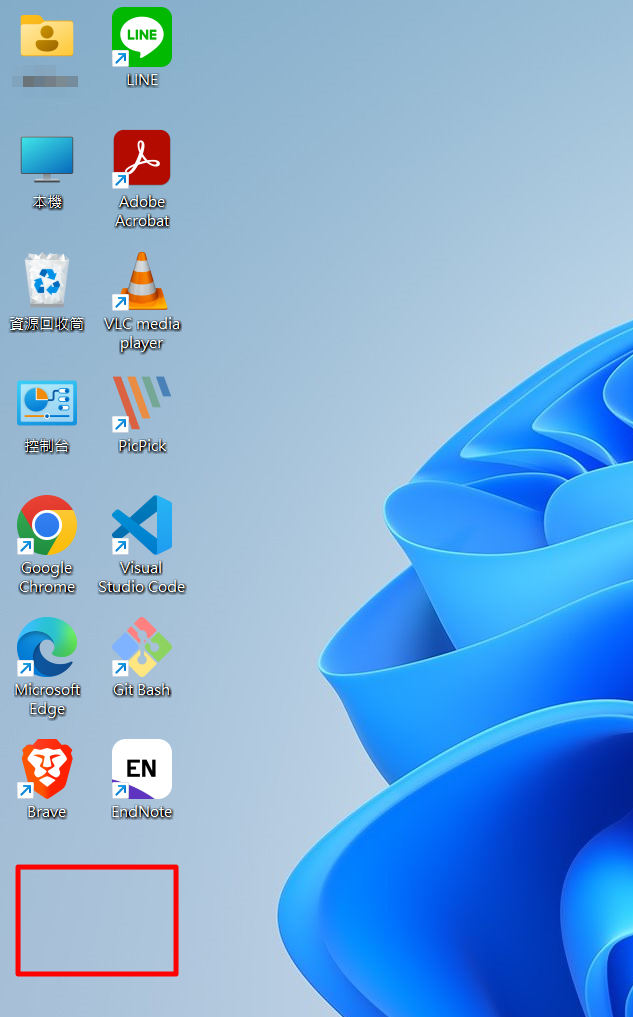The image size is (633, 1017).
Task: Launch the LINE desktop shortcut
Action: [142, 37]
